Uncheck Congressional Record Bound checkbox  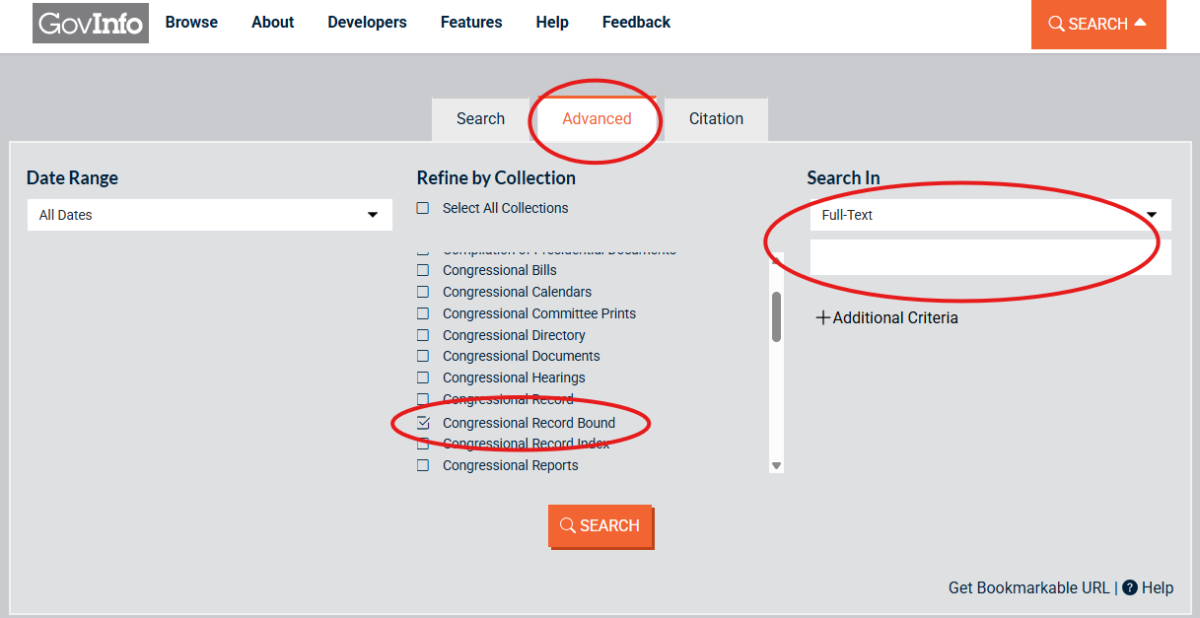[423, 423]
